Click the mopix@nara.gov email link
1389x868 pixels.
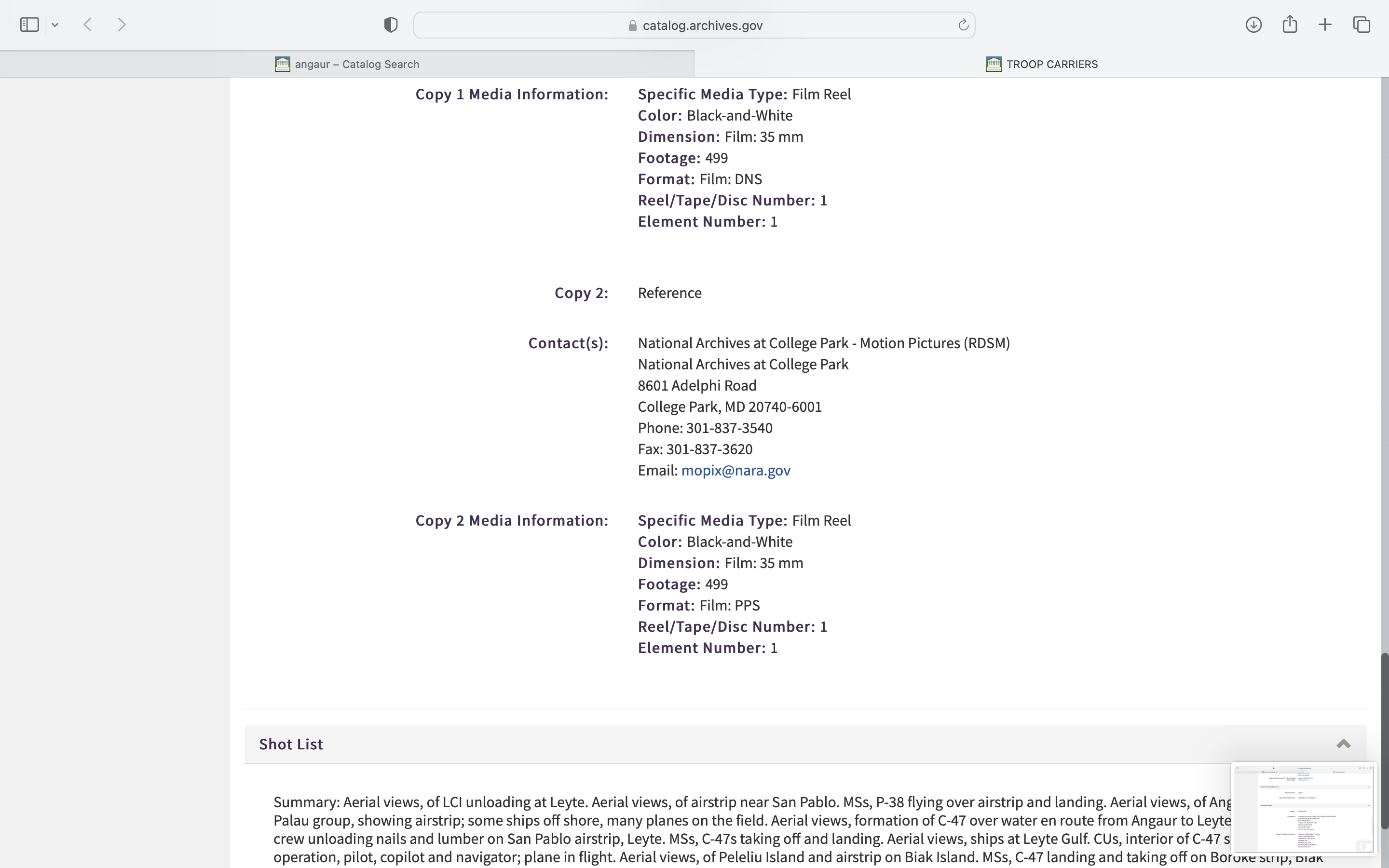(x=735, y=470)
